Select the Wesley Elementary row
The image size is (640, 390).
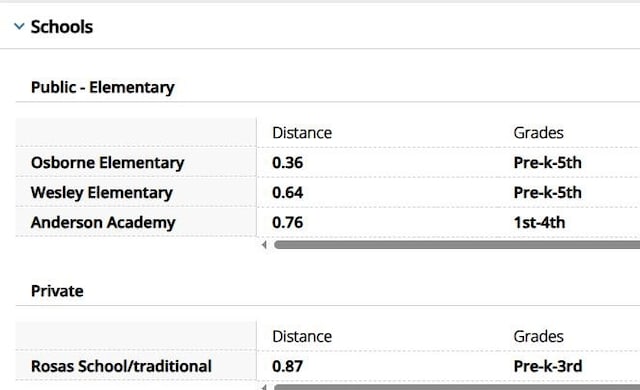pyautogui.click(x=328, y=192)
